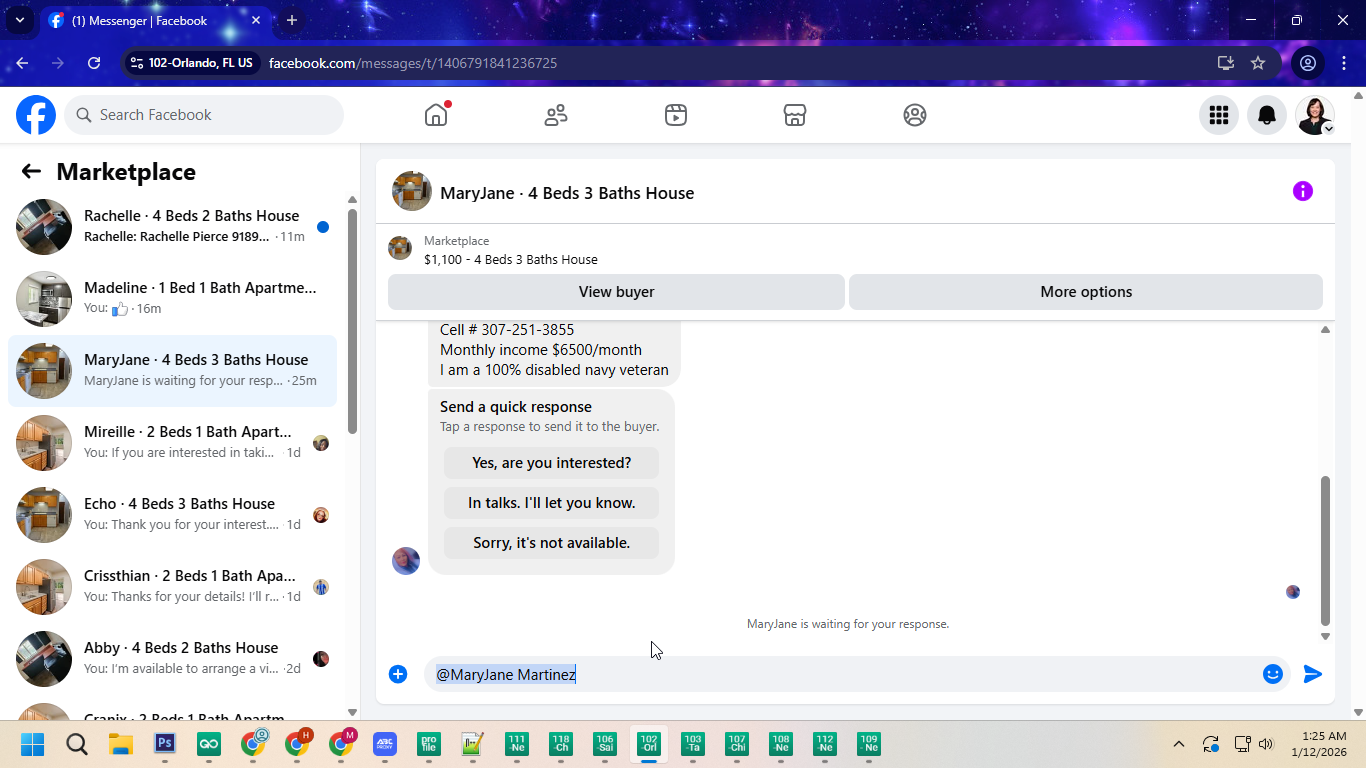Open Abby's 4 Beds 2 Baths conversation
1366x768 pixels.
[172, 659]
